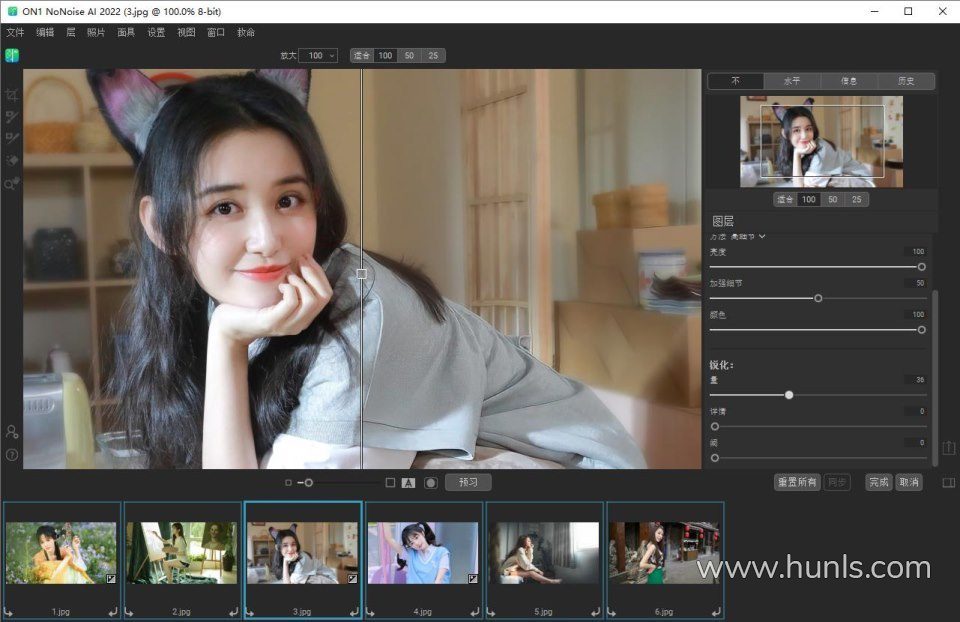Toggle the 预习 preview button
The image size is (960, 622).
[x=468, y=482]
